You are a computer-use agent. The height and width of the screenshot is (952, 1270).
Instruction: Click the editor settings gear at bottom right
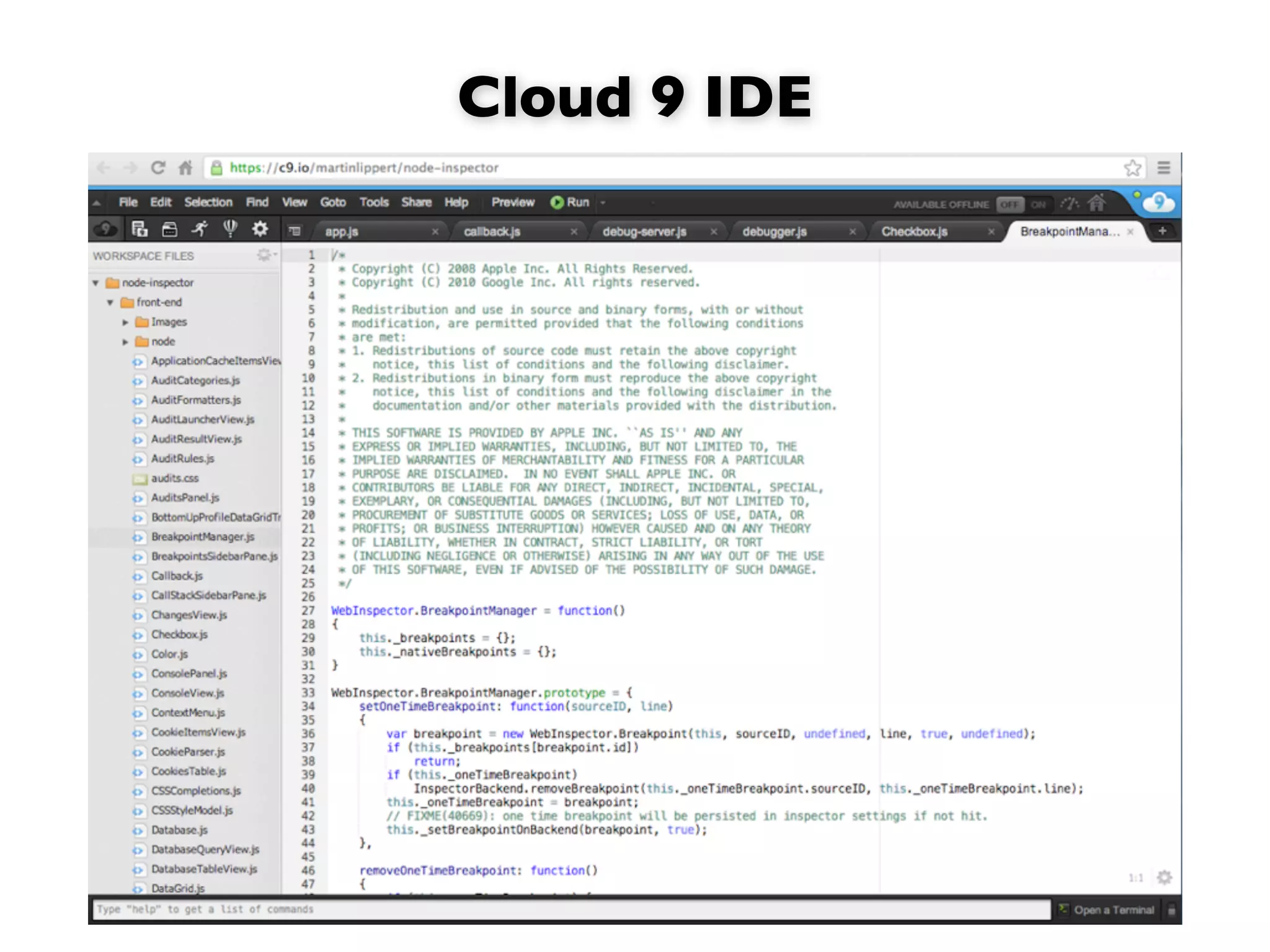click(1164, 878)
